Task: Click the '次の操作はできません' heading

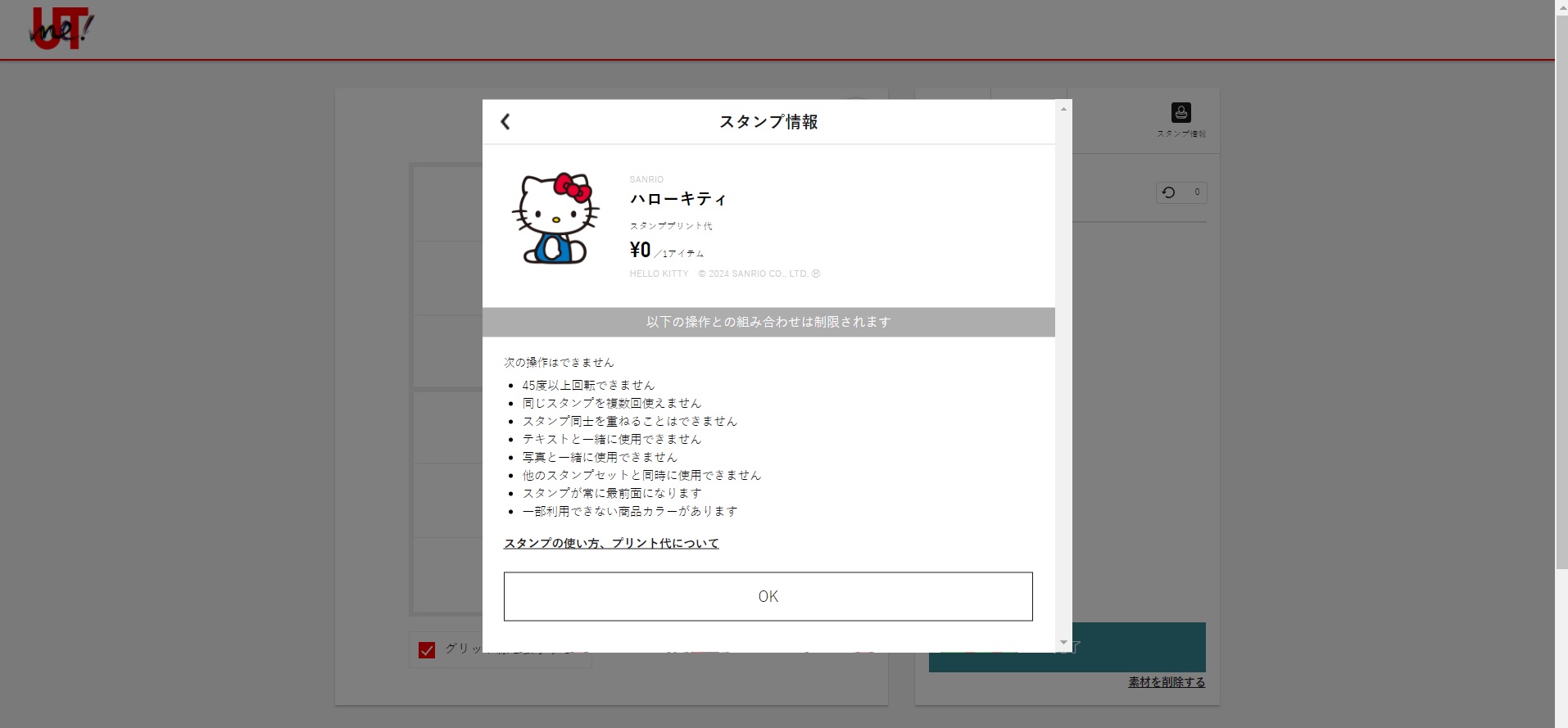Action: point(559,362)
